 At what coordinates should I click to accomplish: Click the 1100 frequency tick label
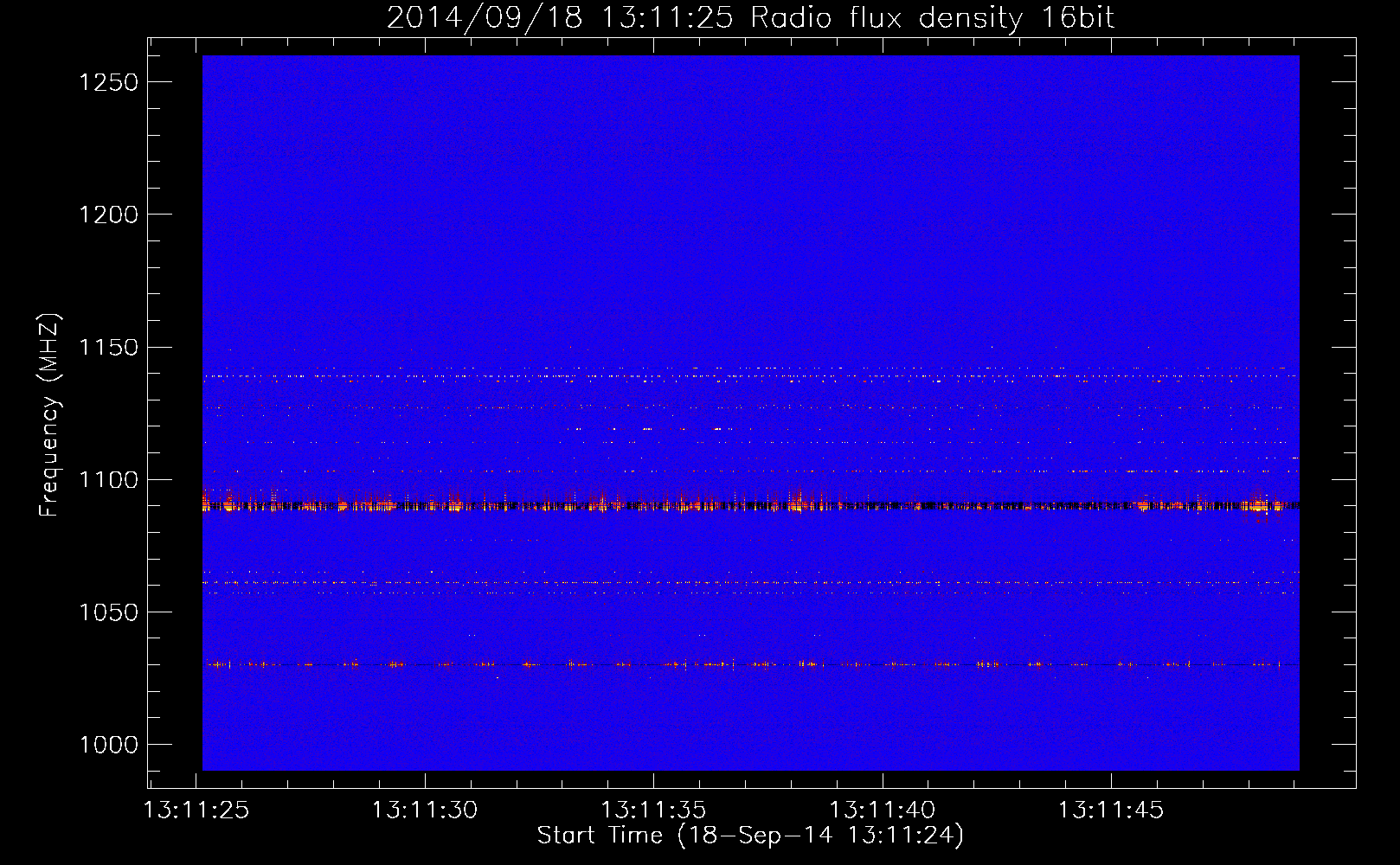pyautogui.click(x=108, y=480)
